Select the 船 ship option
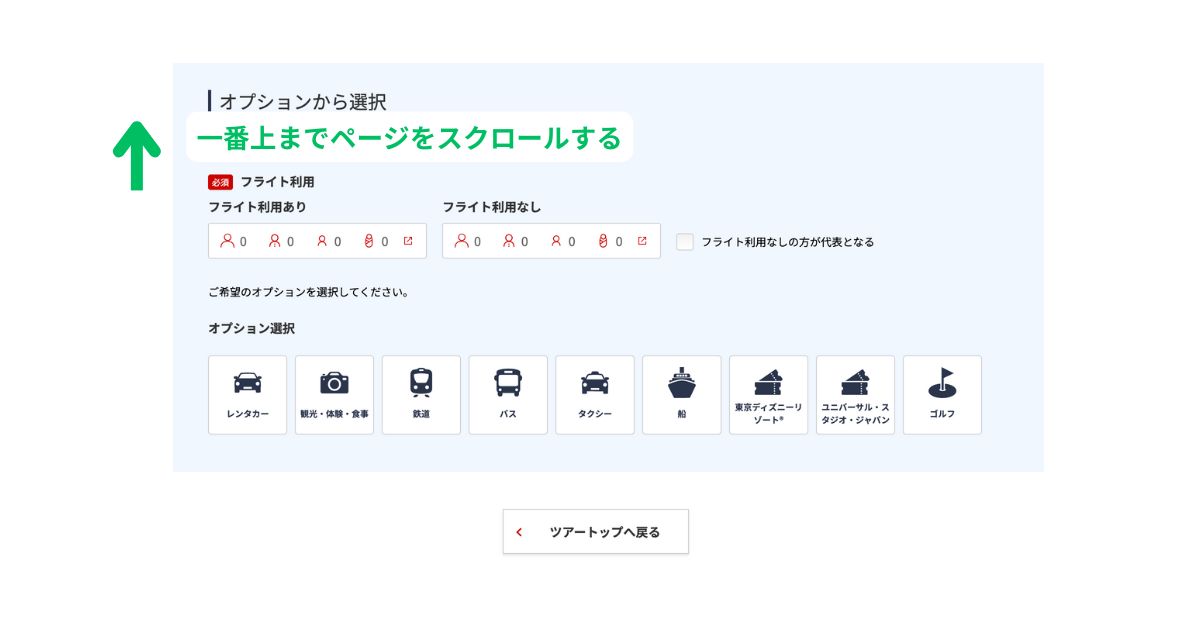1200x630 pixels. click(x=682, y=395)
